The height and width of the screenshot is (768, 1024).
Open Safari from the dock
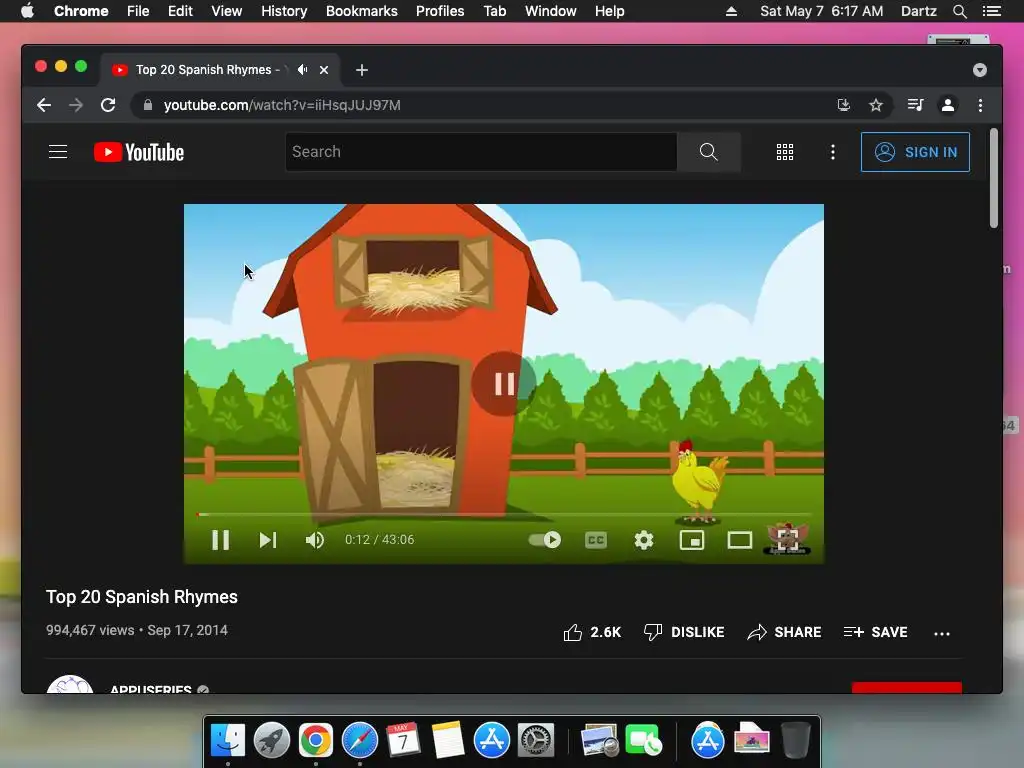tap(360, 740)
